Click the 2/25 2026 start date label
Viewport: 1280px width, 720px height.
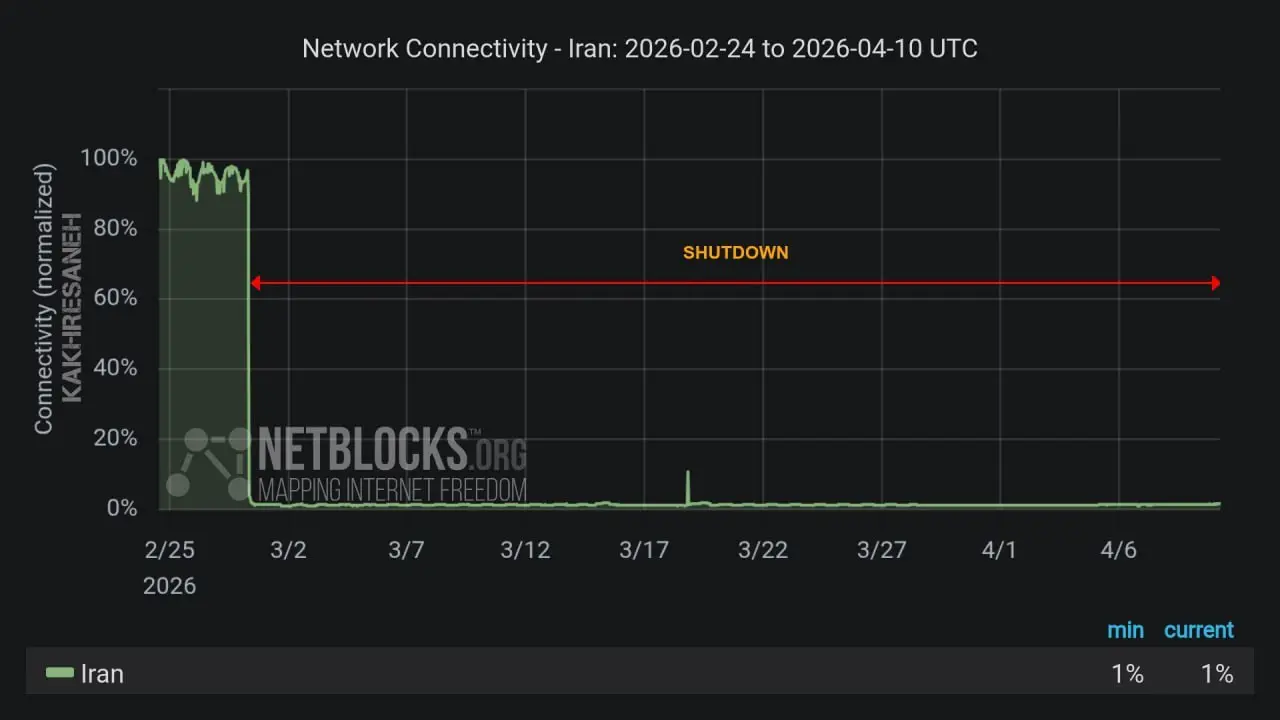tap(170, 567)
